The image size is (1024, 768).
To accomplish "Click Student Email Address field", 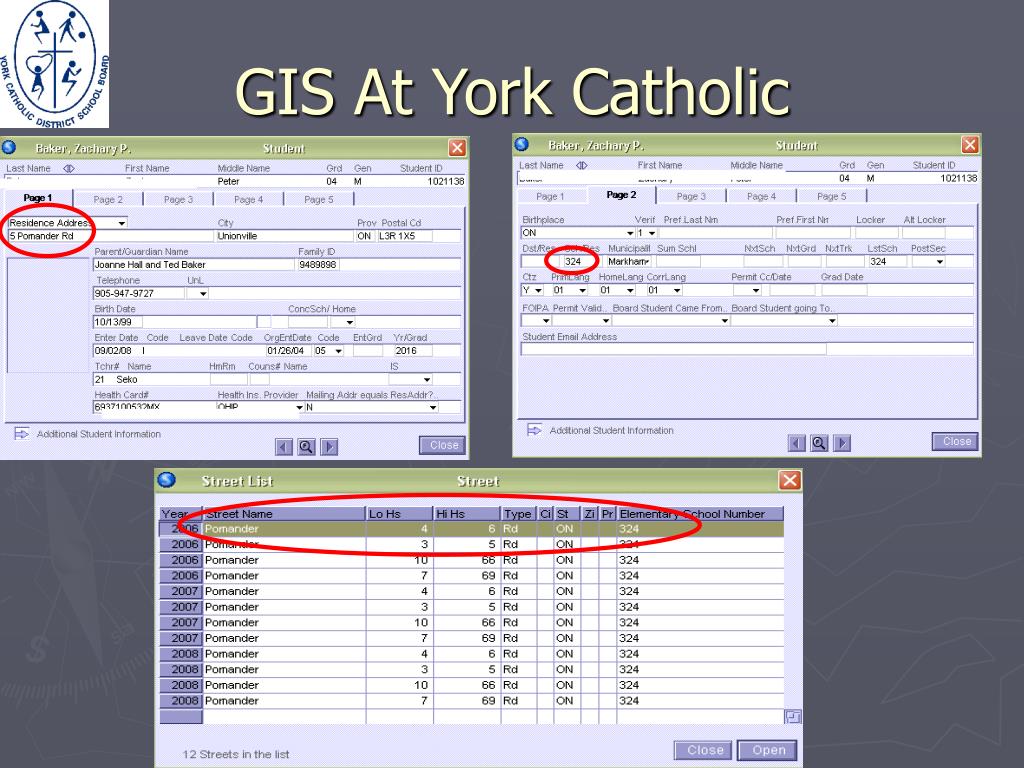I will (673, 349).
